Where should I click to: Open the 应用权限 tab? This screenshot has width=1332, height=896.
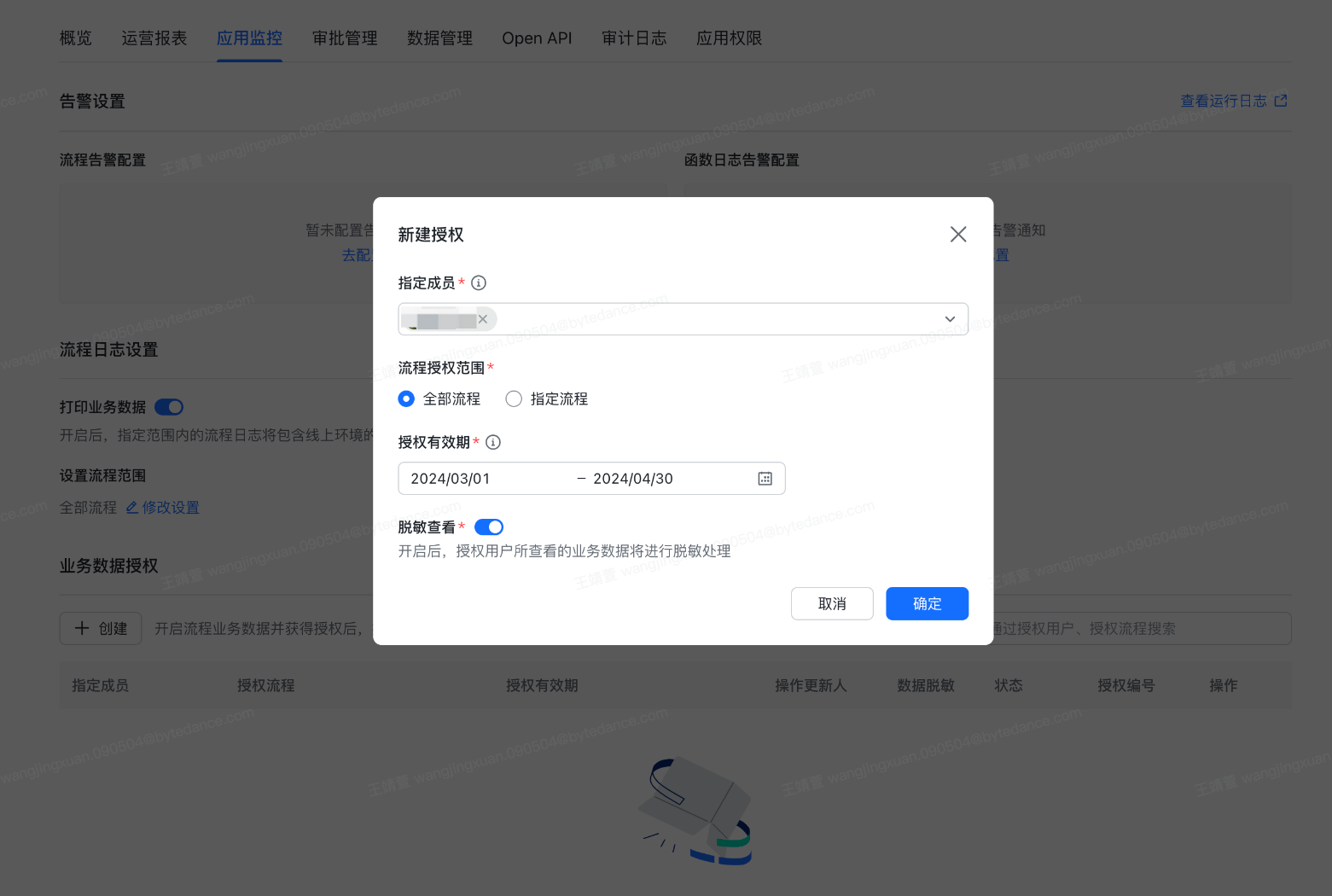click(730, 38)
